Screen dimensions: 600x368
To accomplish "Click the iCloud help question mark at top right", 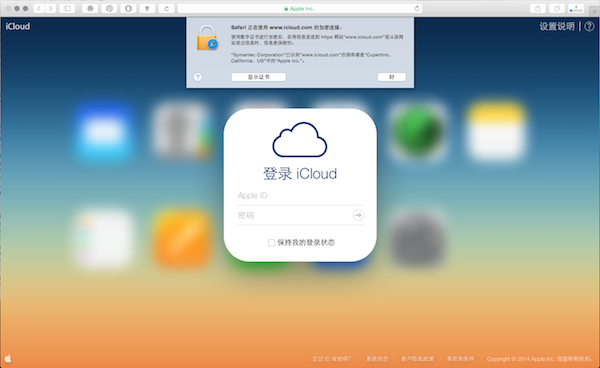I will tap(589, 26).
